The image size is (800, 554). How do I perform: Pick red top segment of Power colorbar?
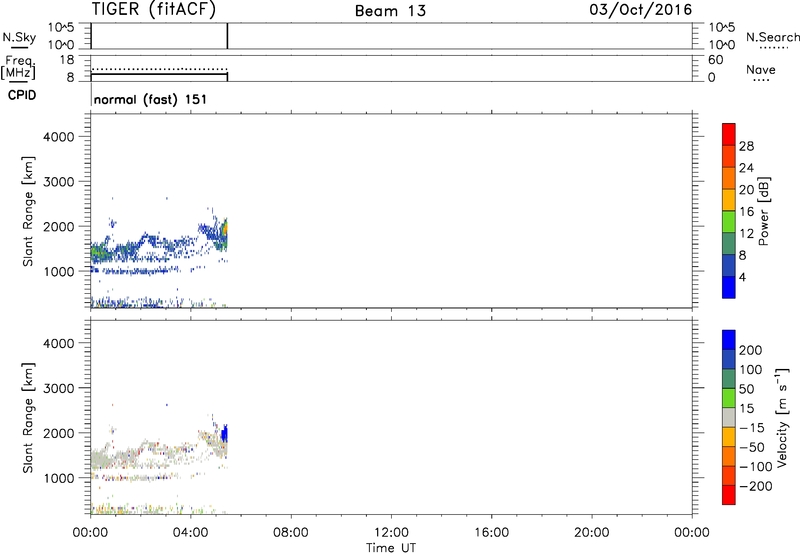(729, 135)
